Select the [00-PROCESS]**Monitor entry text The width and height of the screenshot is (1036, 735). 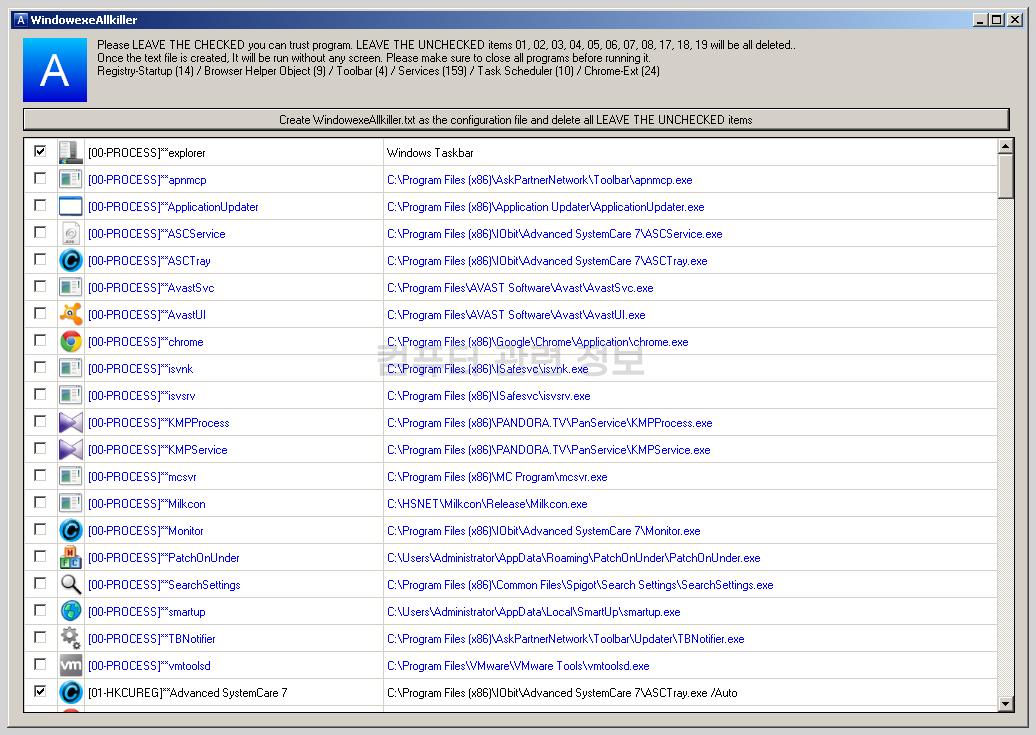point(146,531)
